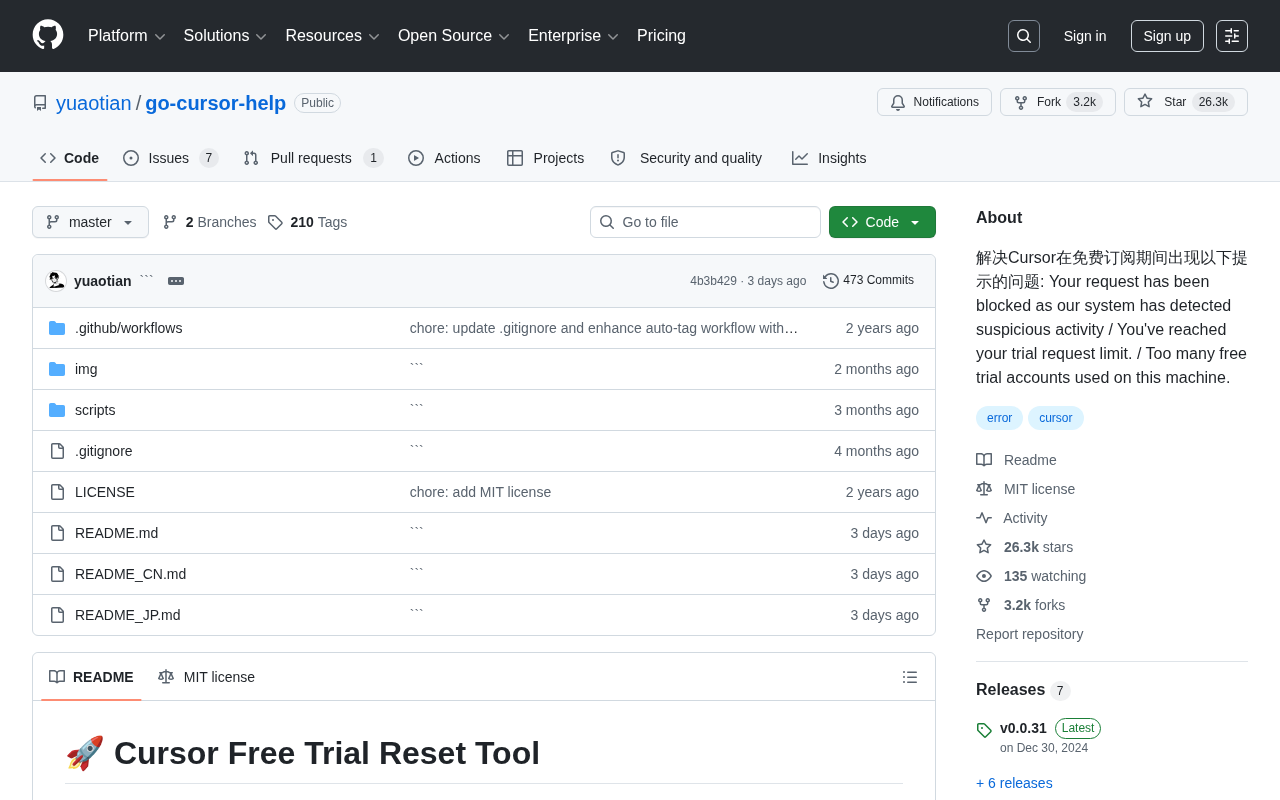Click the README.md file icon
The height and width of the screenshot is (800, 1280).
click(57, 533)
